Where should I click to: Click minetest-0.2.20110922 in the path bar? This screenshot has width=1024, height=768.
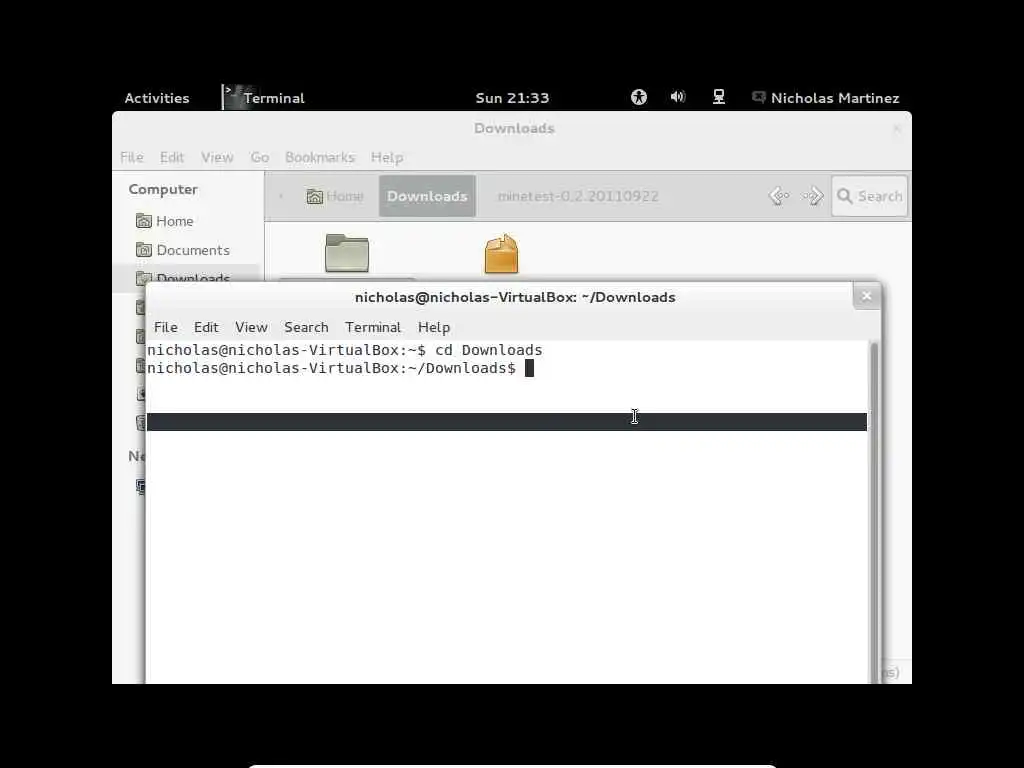coord(578,196)
